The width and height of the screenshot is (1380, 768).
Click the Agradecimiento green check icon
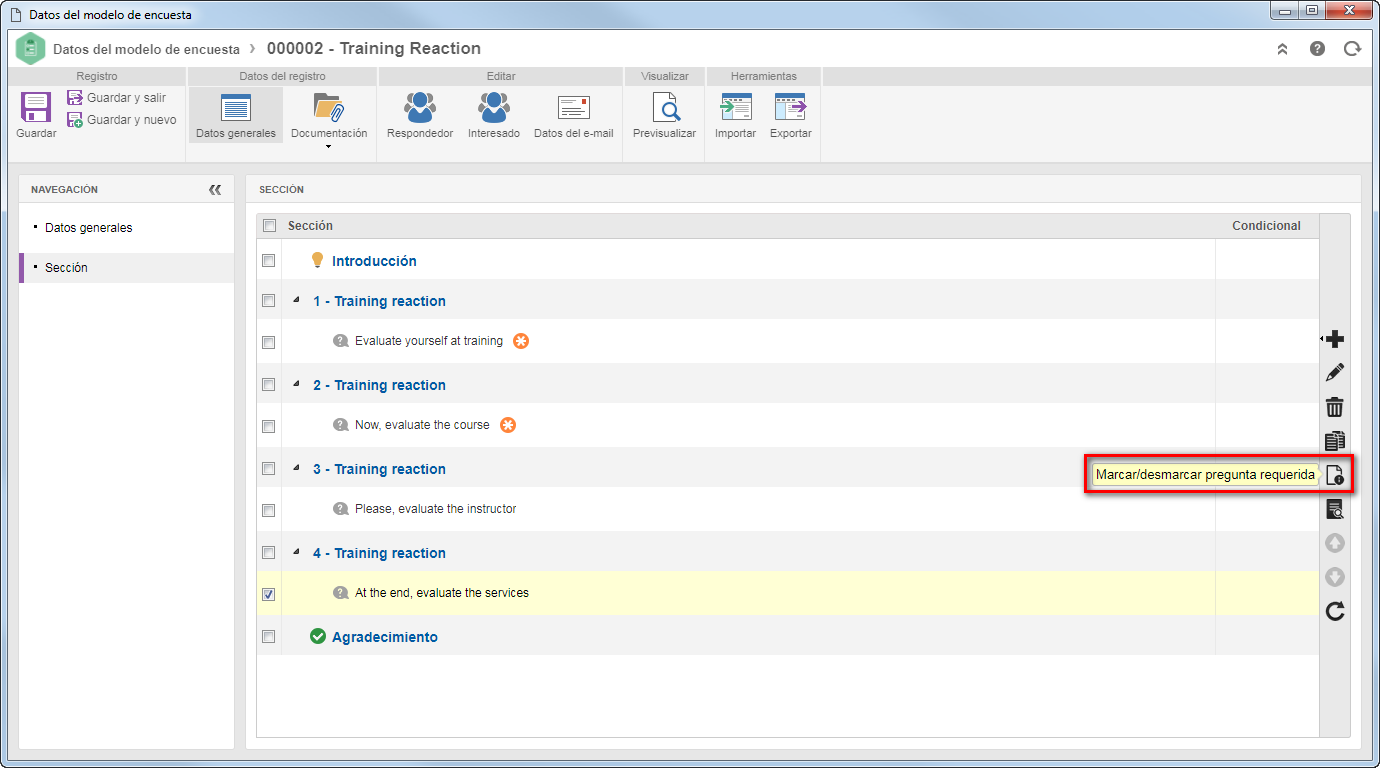[318, 636]
